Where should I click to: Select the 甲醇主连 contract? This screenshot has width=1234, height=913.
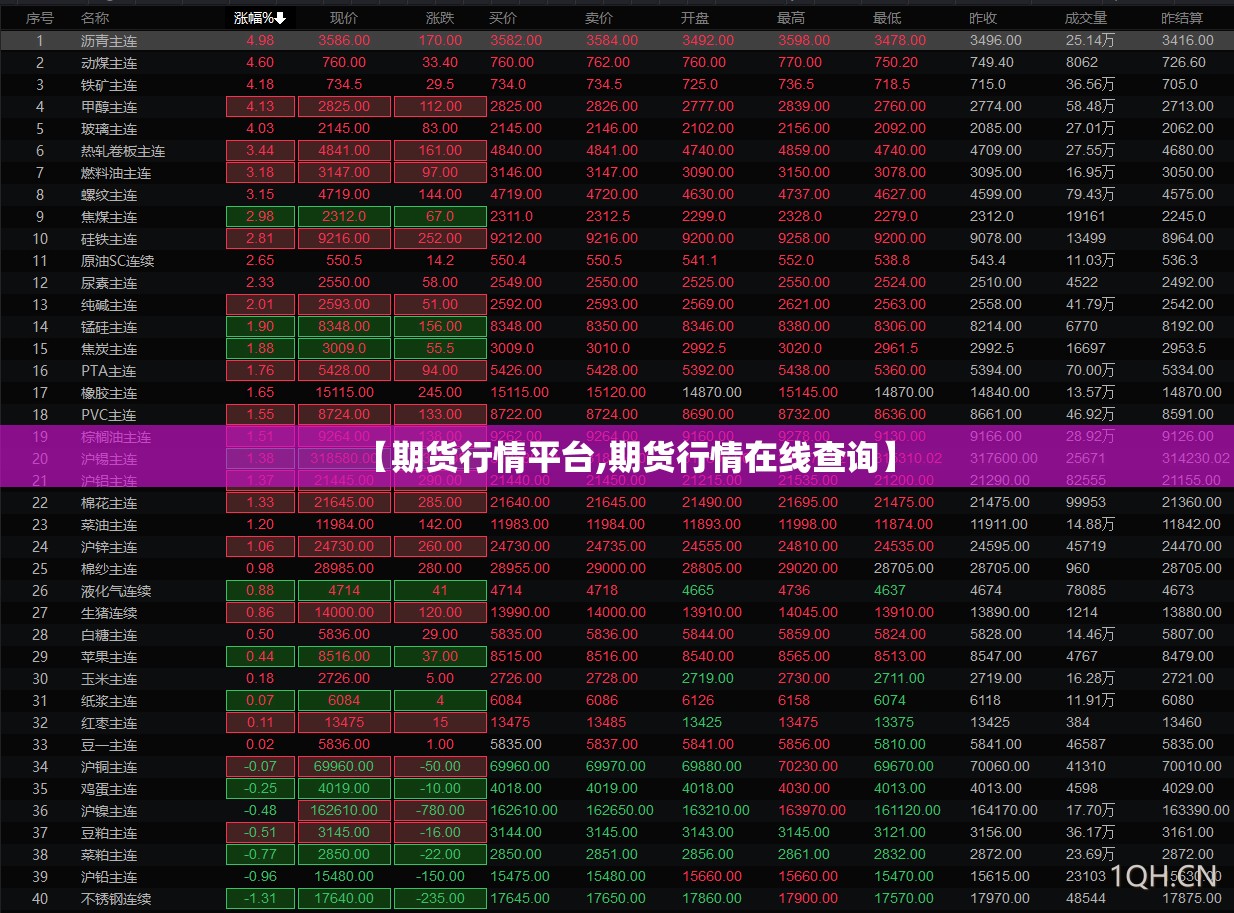[x=109, y=107]
